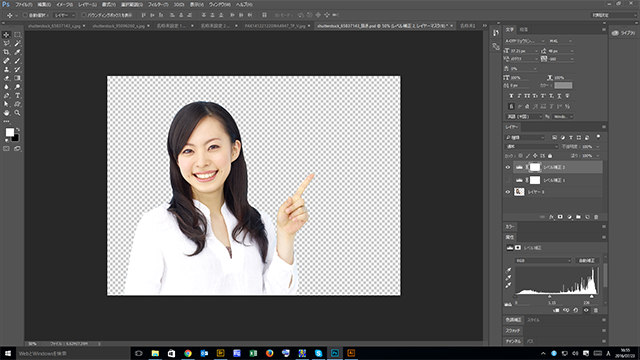640x360 pixels.
Task: Open font size dropdown
Action: click(536, 51)
